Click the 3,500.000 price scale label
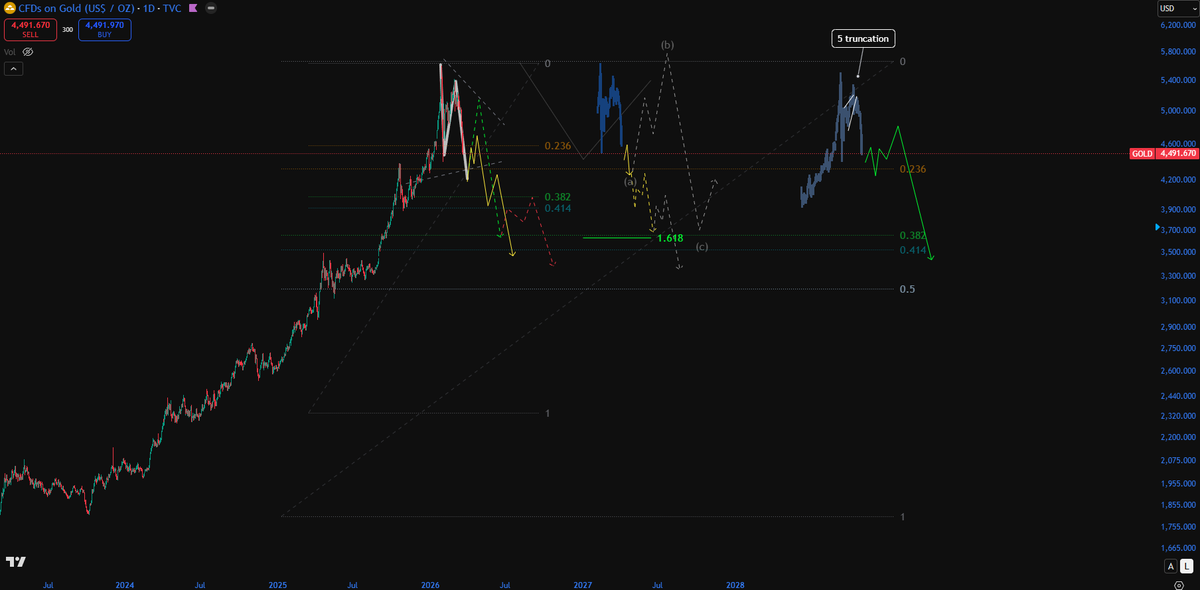Viewport: 1200px width, 590px height. coord(1178,254)
